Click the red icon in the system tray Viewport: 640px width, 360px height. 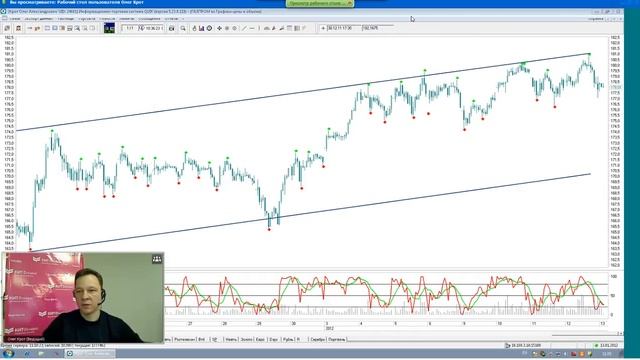tap(573, 353)
